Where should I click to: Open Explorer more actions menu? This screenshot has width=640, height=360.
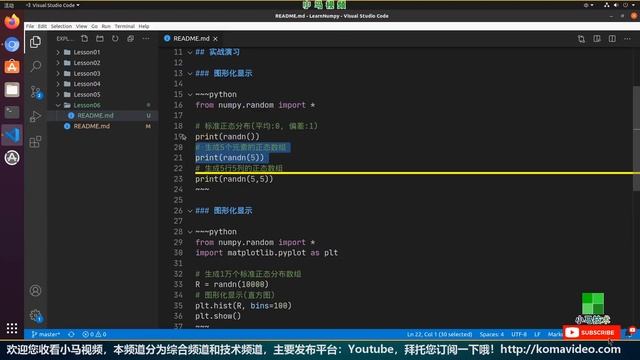[146, 38]
